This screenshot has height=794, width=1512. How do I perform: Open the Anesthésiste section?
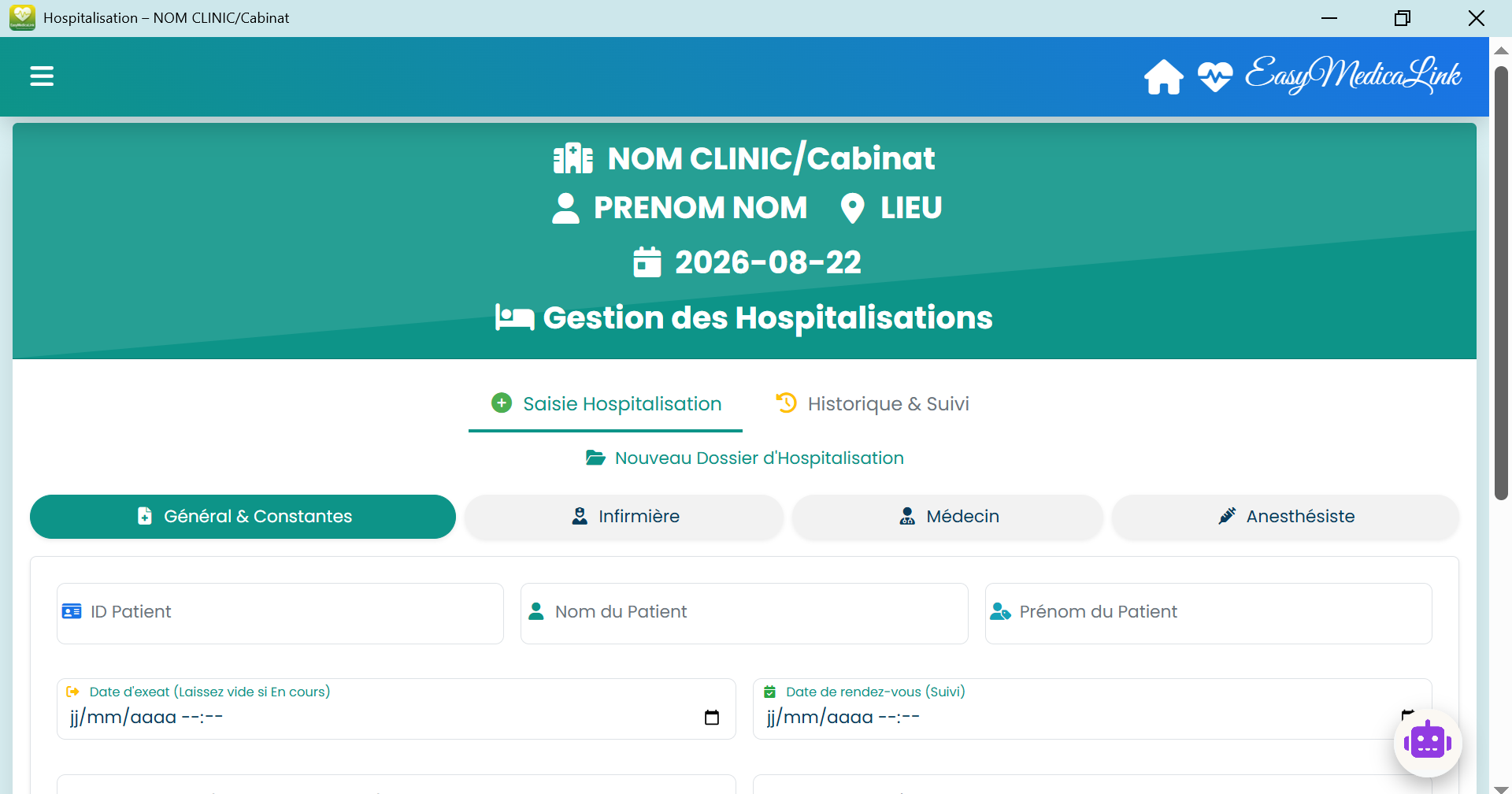pos(1286,517)
